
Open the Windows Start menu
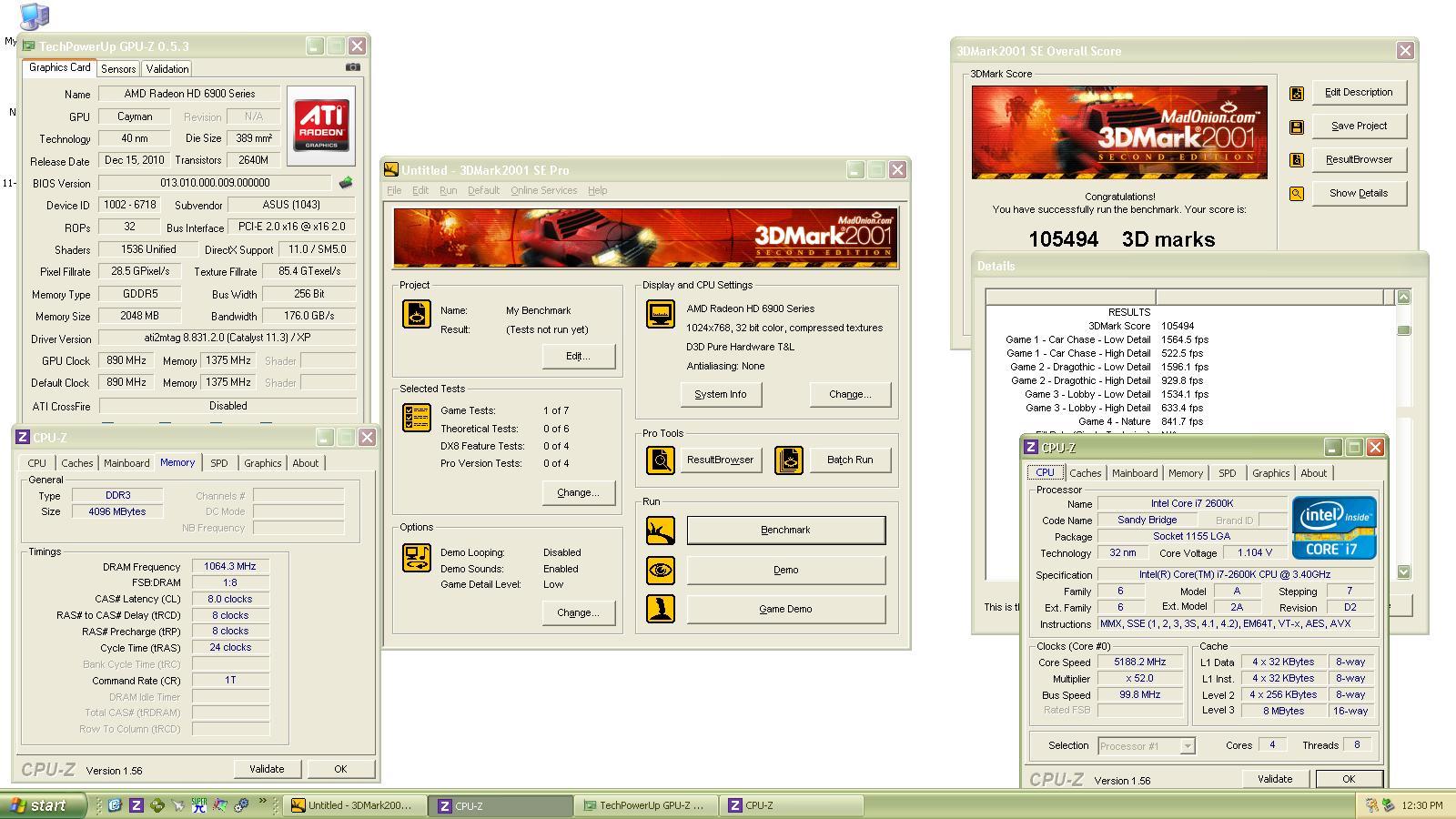[42, 805]
